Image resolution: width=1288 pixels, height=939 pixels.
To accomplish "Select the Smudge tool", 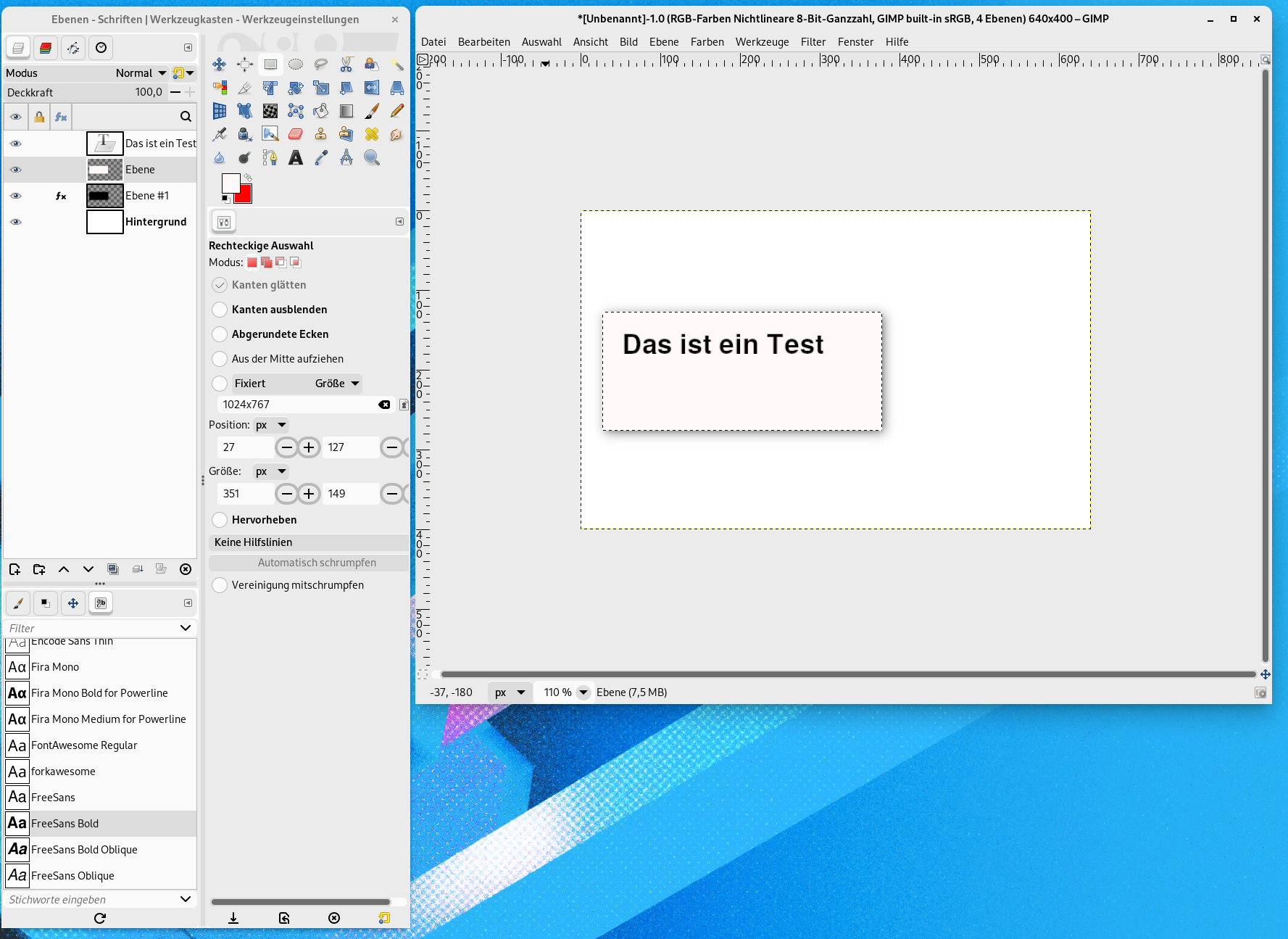I will (397, 134).
